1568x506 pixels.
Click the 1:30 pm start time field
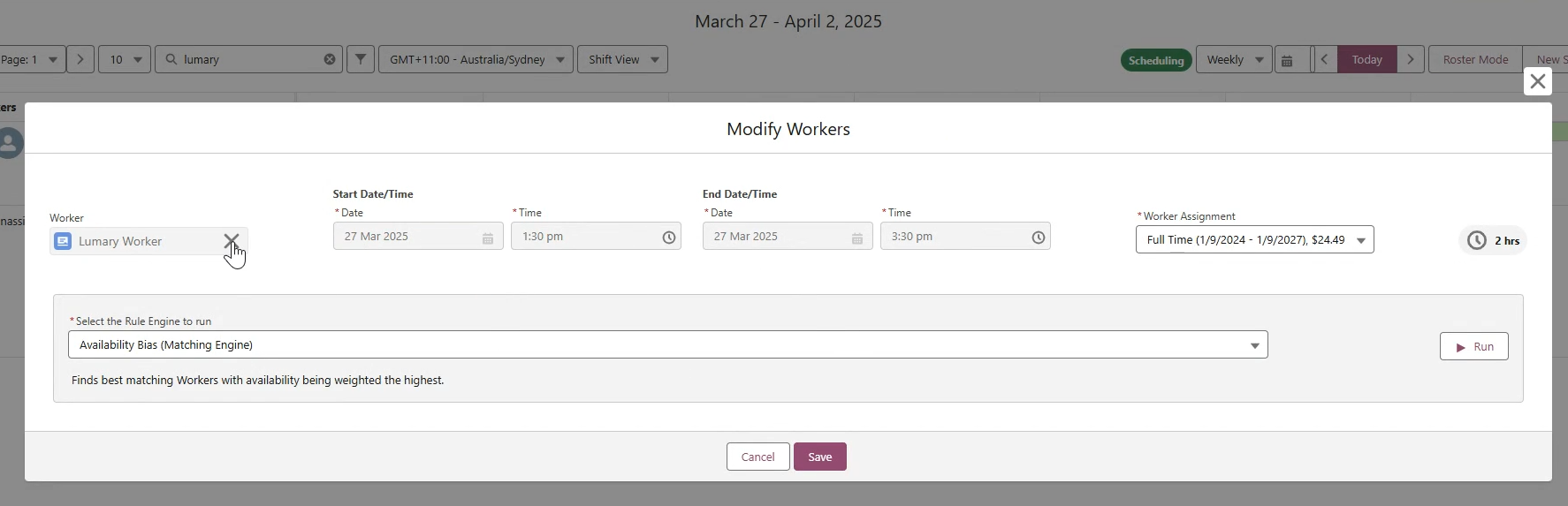[596, 236]
